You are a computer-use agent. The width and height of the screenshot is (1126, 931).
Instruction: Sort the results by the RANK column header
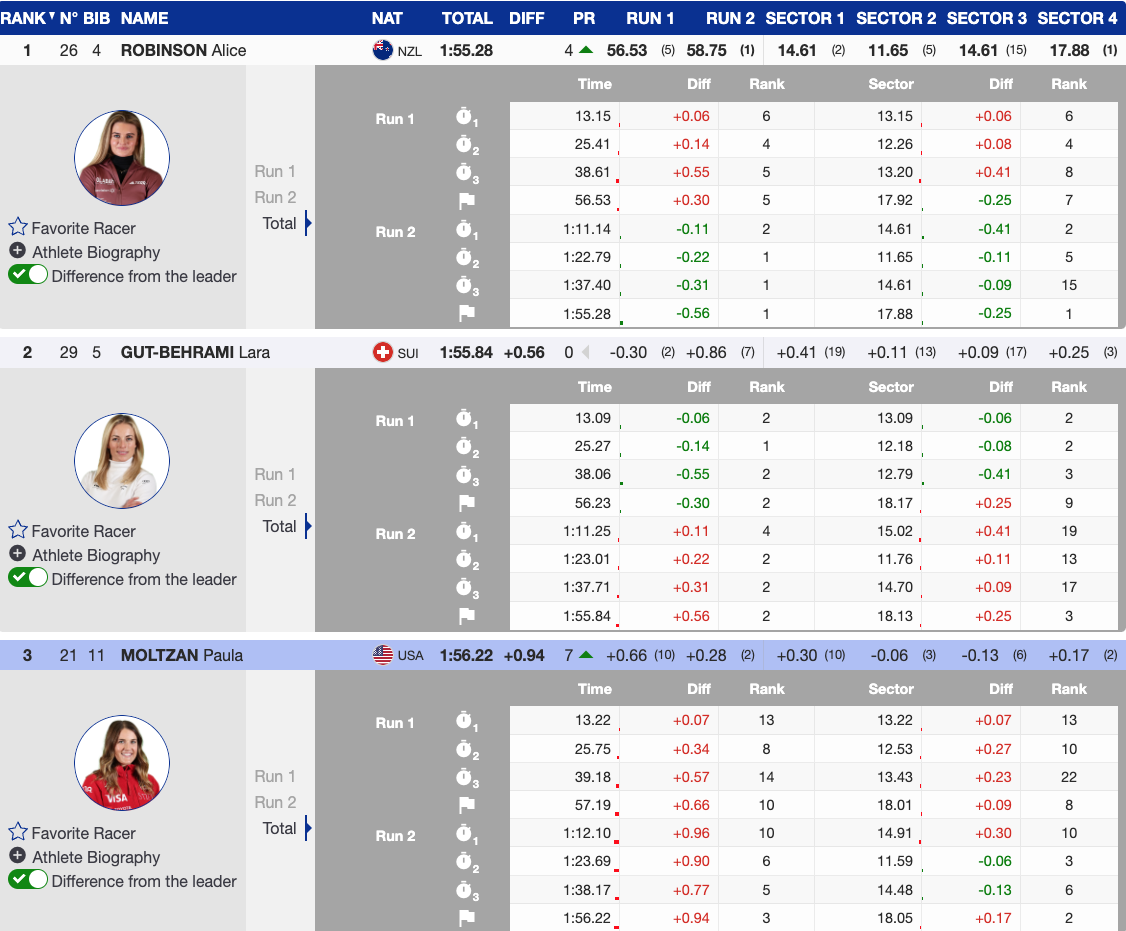click(26, 18)
